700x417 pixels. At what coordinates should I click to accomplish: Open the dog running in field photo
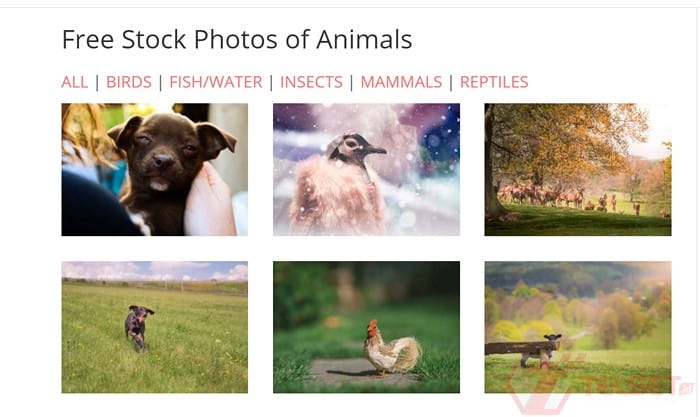pos(154,327)
